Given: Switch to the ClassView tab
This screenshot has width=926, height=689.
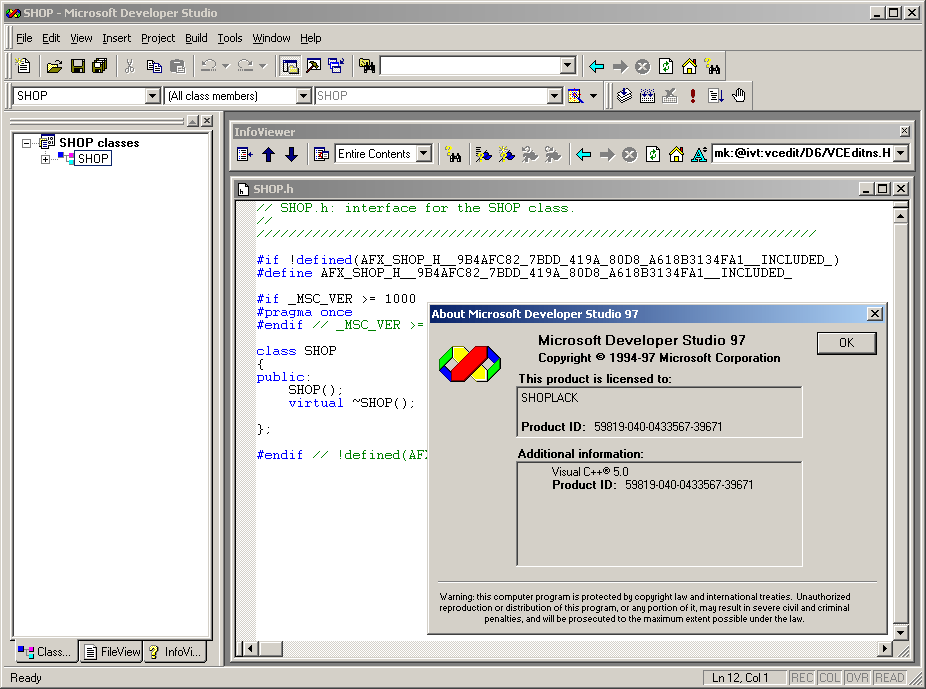Looking at the screenshot, I should click(x=45, y=652).
